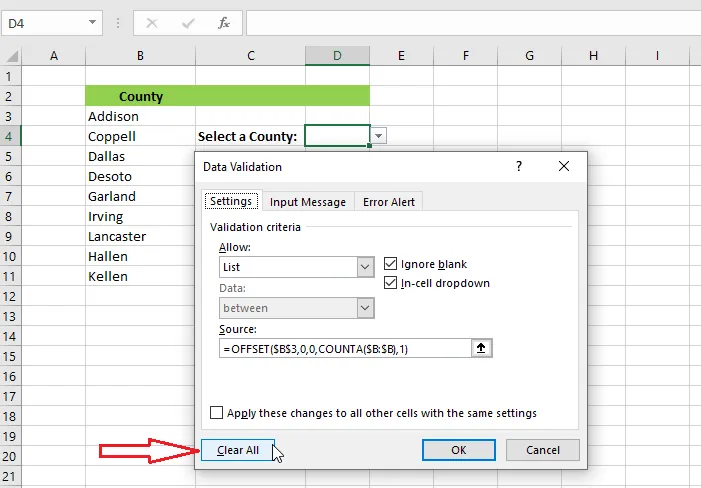Click the collapse dialog arrow beside Source
This screenshot has height=488, width=701.
(481, 348)
